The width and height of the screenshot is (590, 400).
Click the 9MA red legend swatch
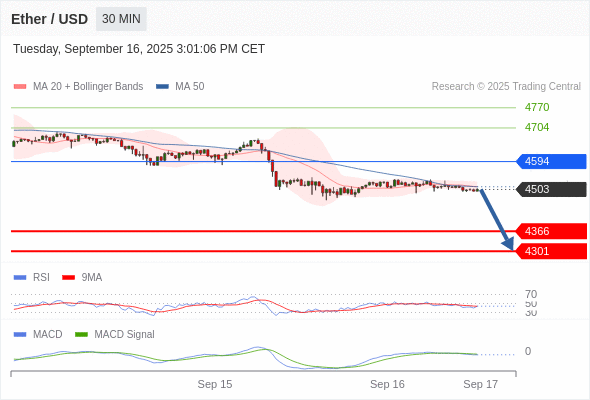(x=68, y=278)
